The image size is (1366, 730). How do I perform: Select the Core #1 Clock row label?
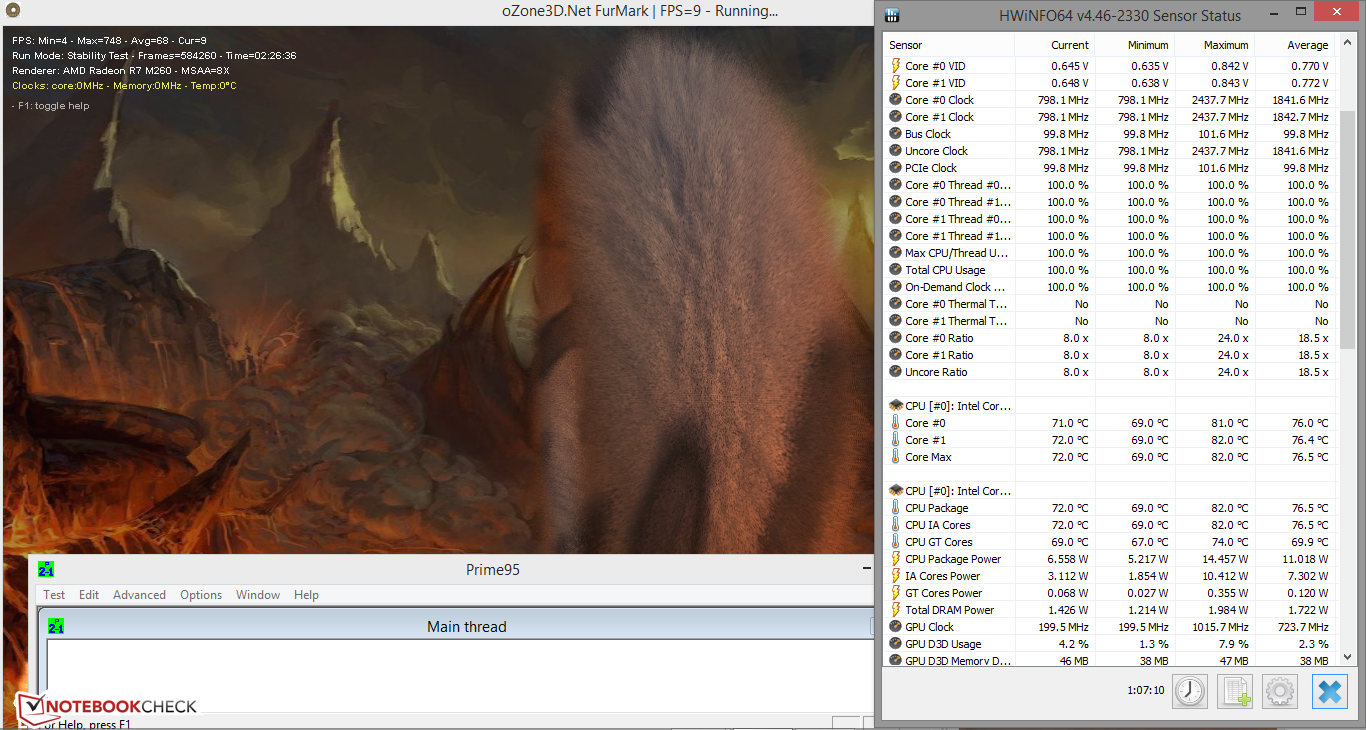939,117
